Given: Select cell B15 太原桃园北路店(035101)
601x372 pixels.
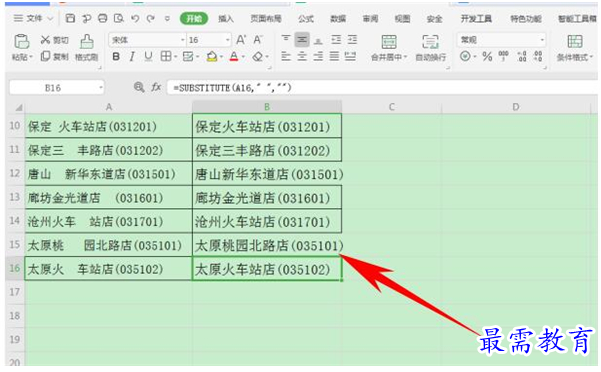Looking at the screenshot, I should click(x=267, y=245).
